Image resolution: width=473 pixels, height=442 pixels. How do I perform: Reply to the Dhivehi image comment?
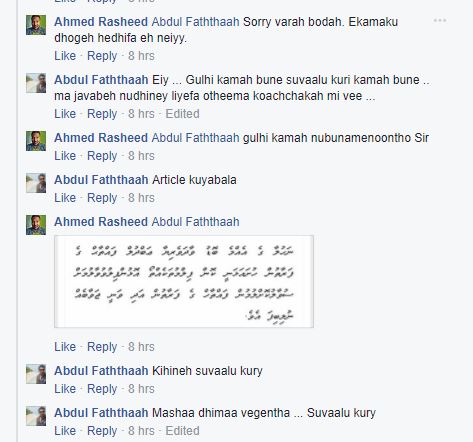coord(102,347)
